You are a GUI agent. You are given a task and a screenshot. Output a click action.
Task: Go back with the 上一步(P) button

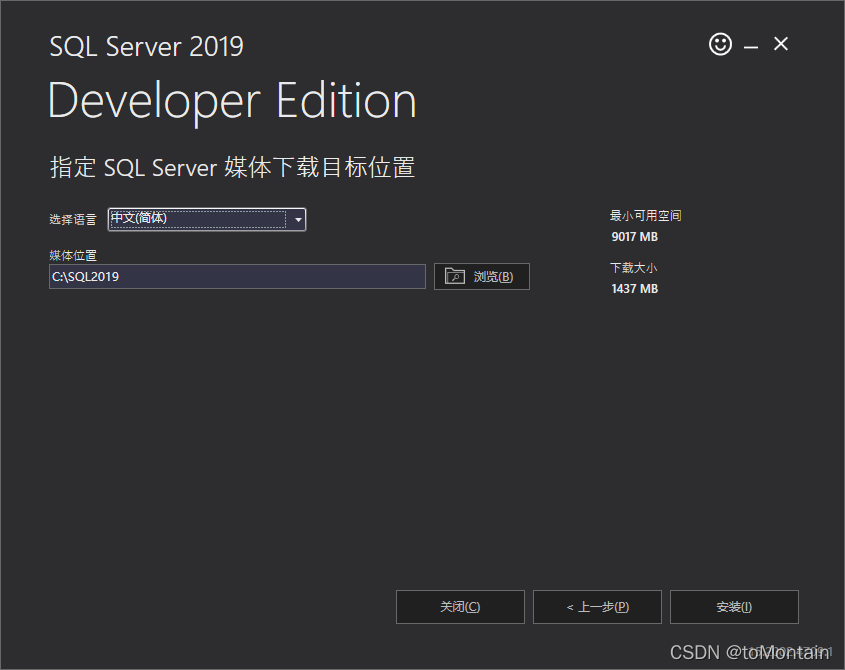pos(597,607)
